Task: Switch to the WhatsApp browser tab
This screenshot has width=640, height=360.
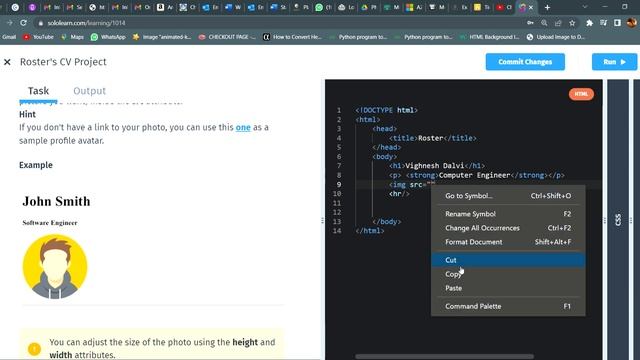Action: click(323, 7)
